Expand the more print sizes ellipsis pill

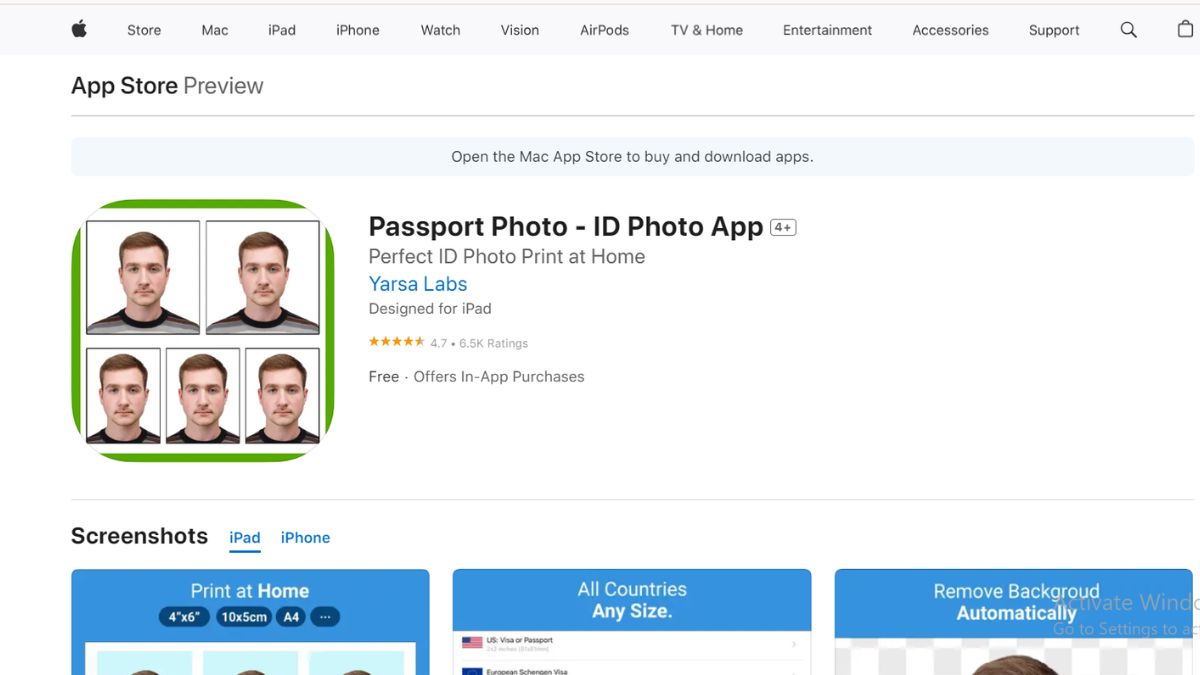[324, 617]
